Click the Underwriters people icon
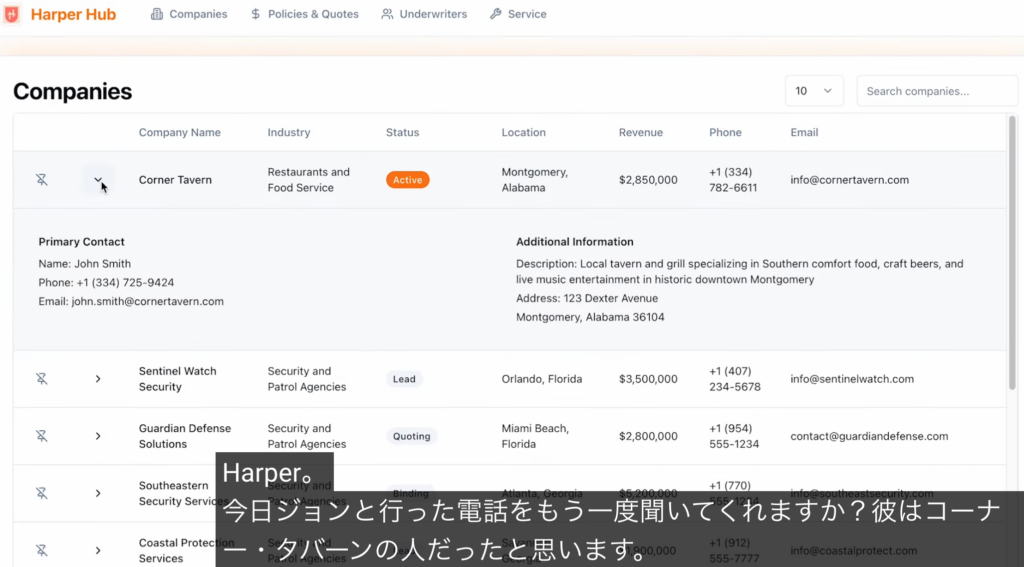The image size is (1024, 567). coord(387,14)
